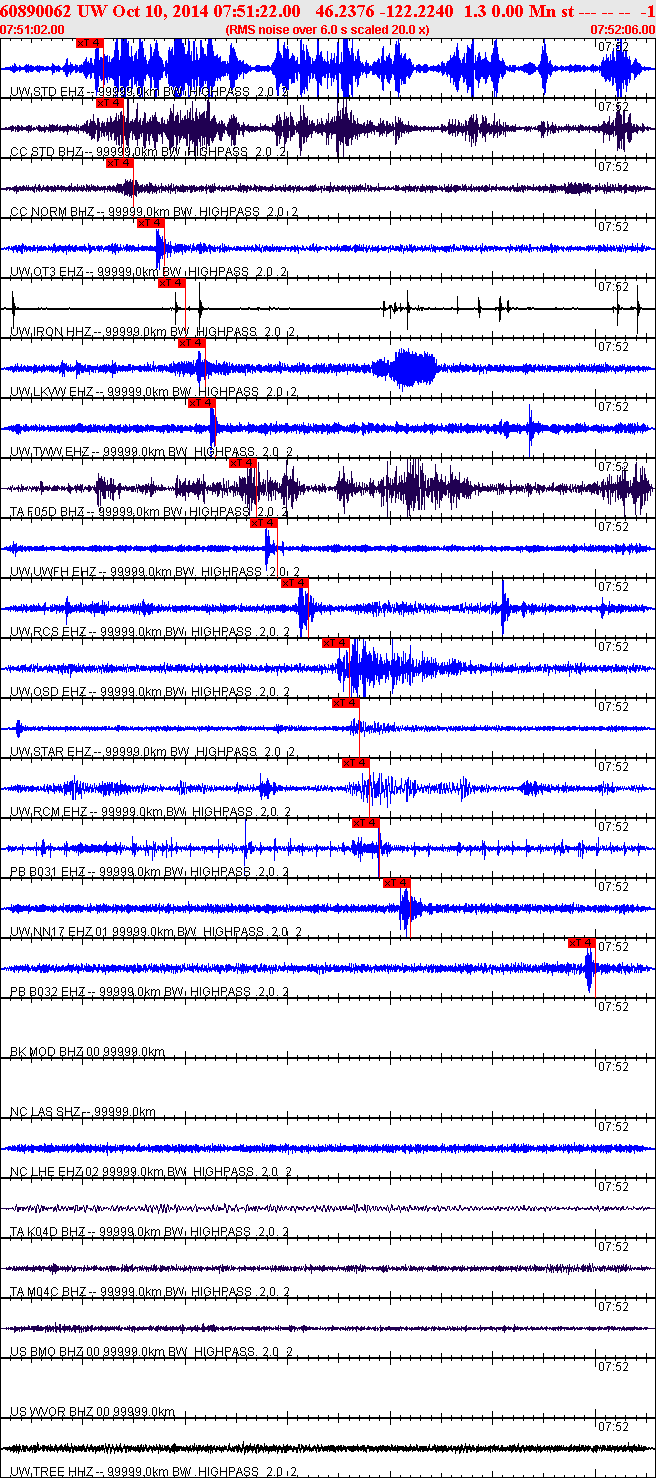Click the TA.F05D BHZ station label
The height and width of the screenshot is (1478, 656).
pos(49,512)
